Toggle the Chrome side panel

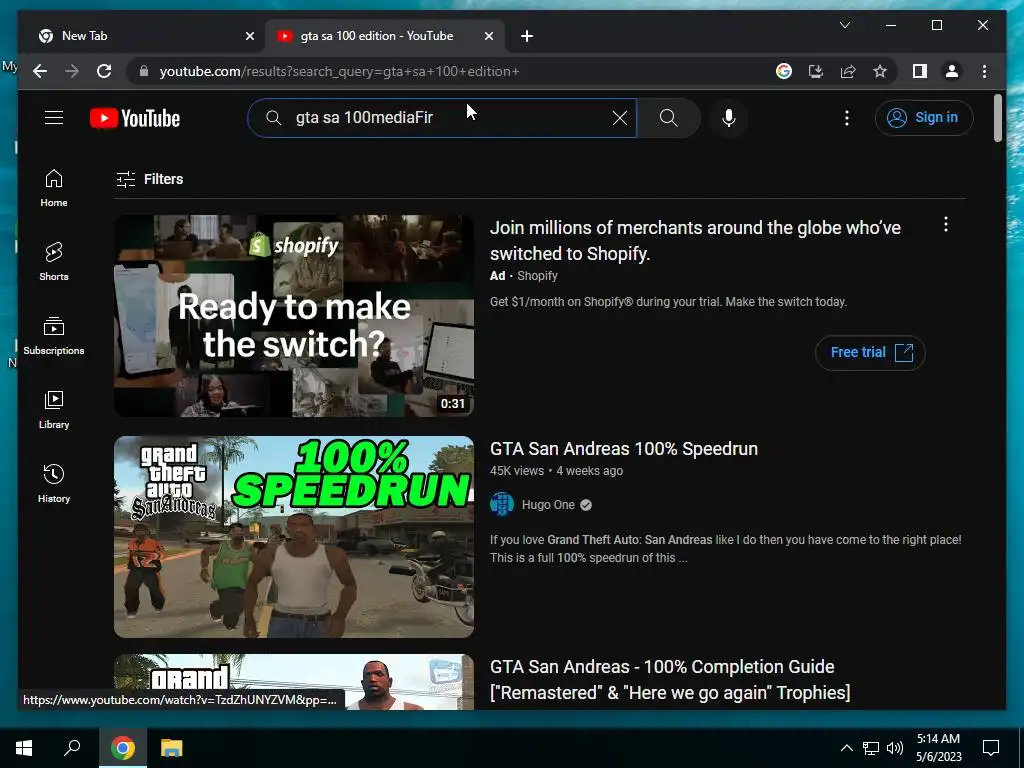point(920,71)
